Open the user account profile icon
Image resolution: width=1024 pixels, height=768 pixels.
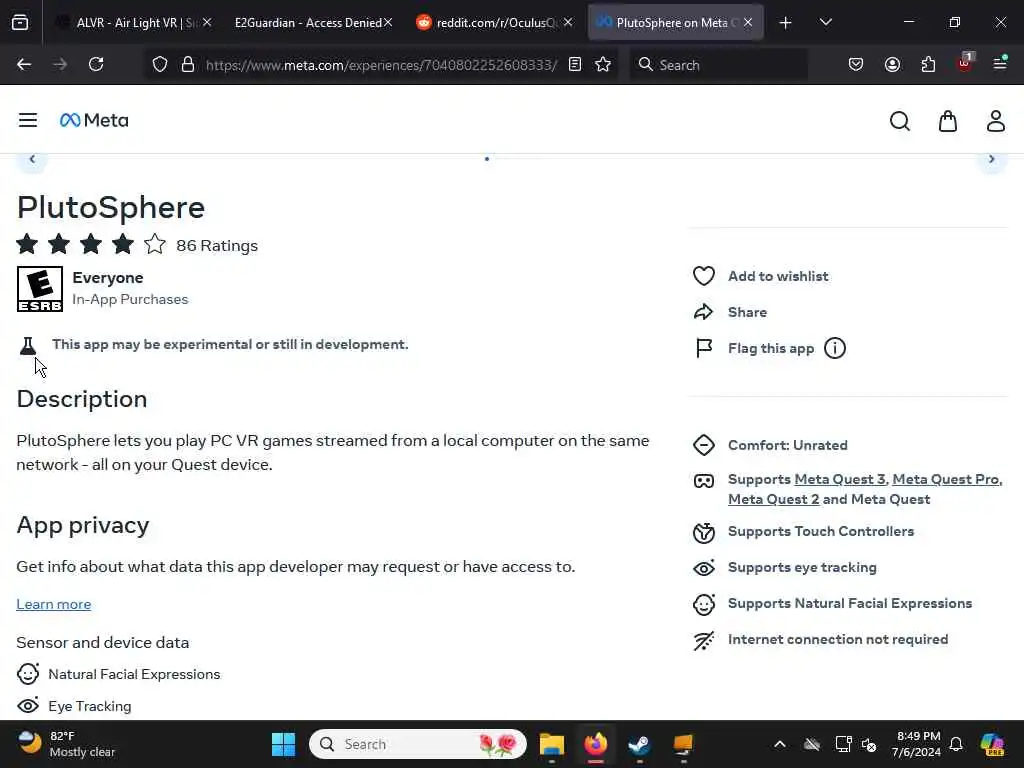click(x=995, y=121)
